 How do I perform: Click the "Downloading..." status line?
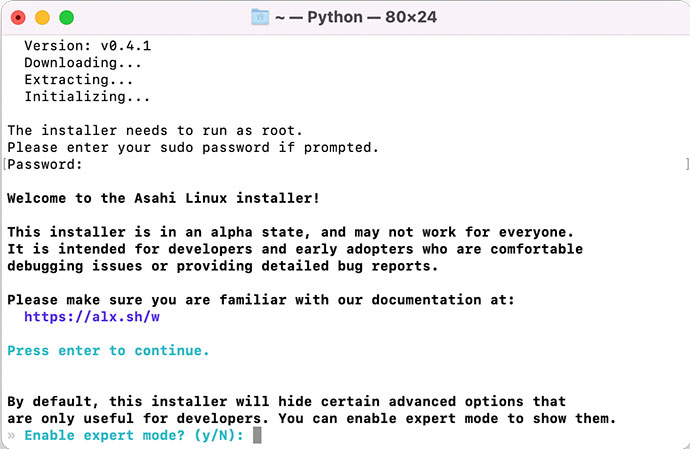point(79,62)
